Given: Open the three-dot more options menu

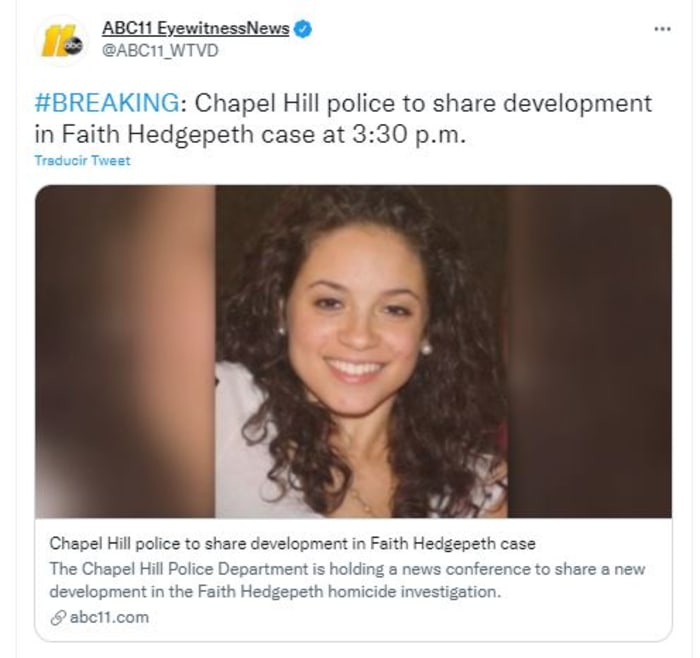Looking at the screenshot, I should coord(662,29).
